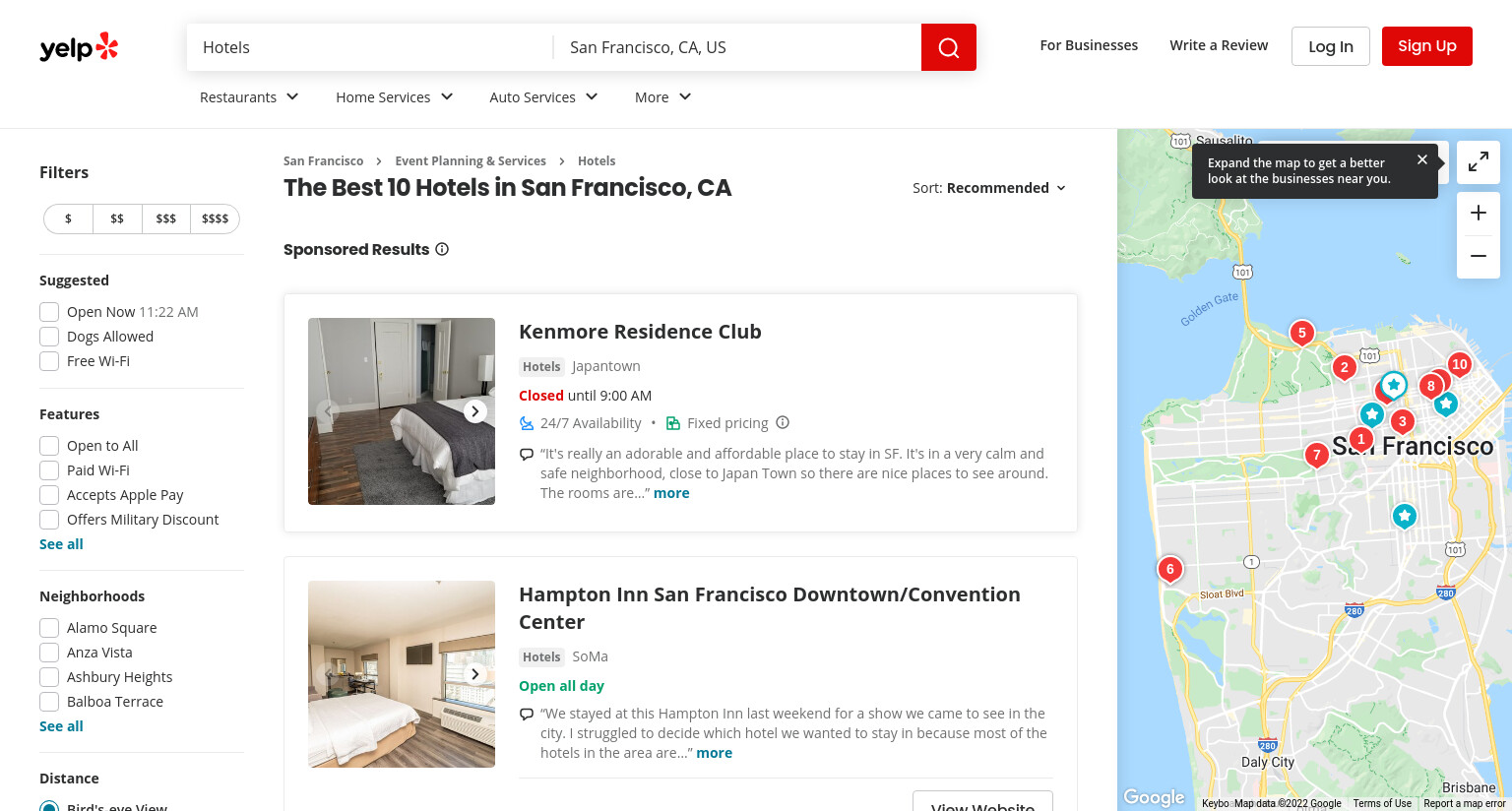Select map pin number 6

coord(1169,569)
